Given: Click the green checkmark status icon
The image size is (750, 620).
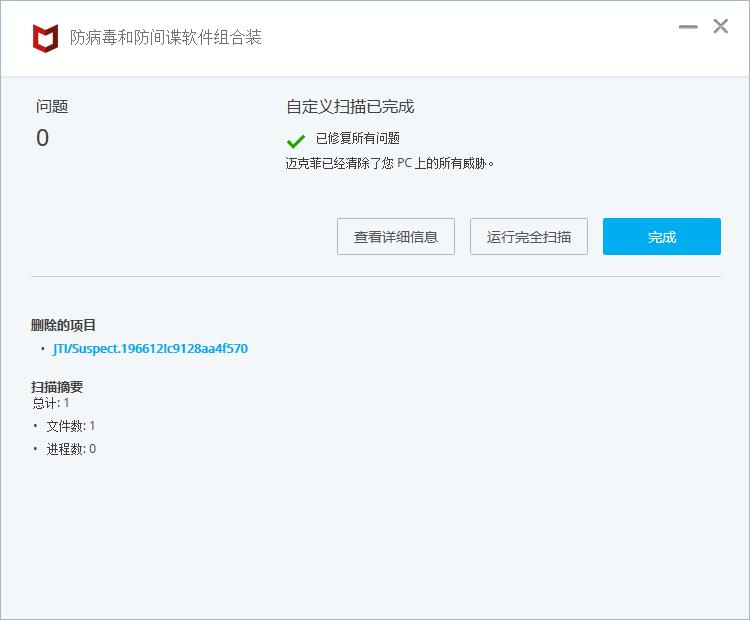Looking at the screenshot, I should tap(296, 141).
